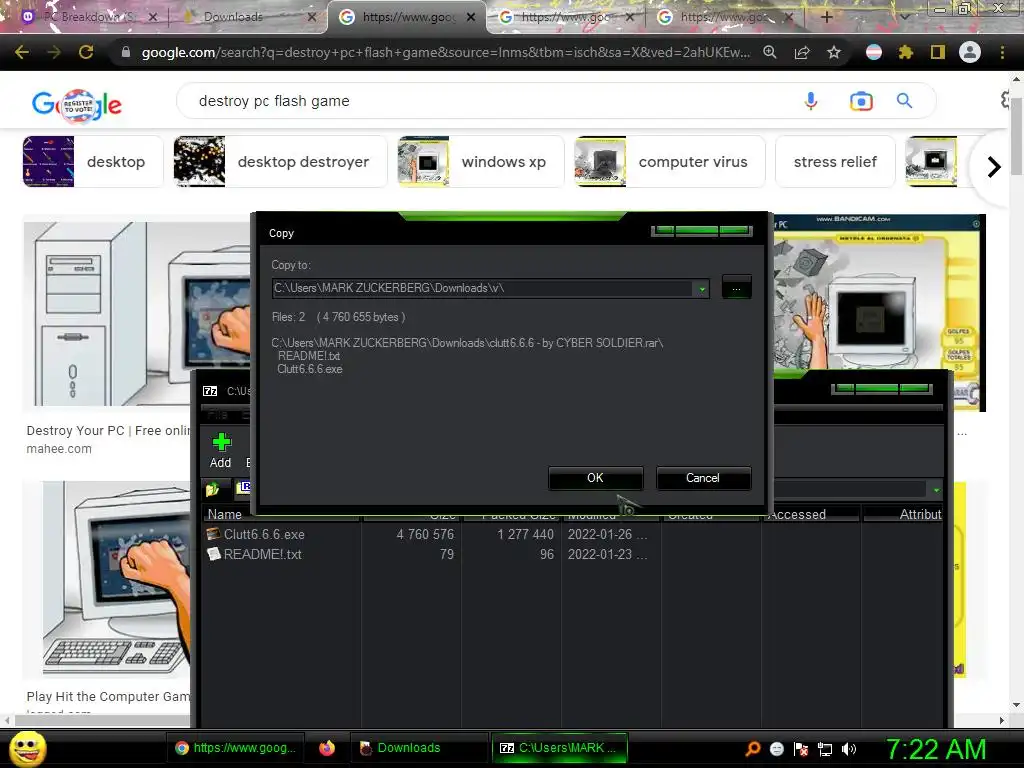1024x768 pixels.
Task: Go back in Chrome browser
Action: pyautogui.click(x=22, y=52)
